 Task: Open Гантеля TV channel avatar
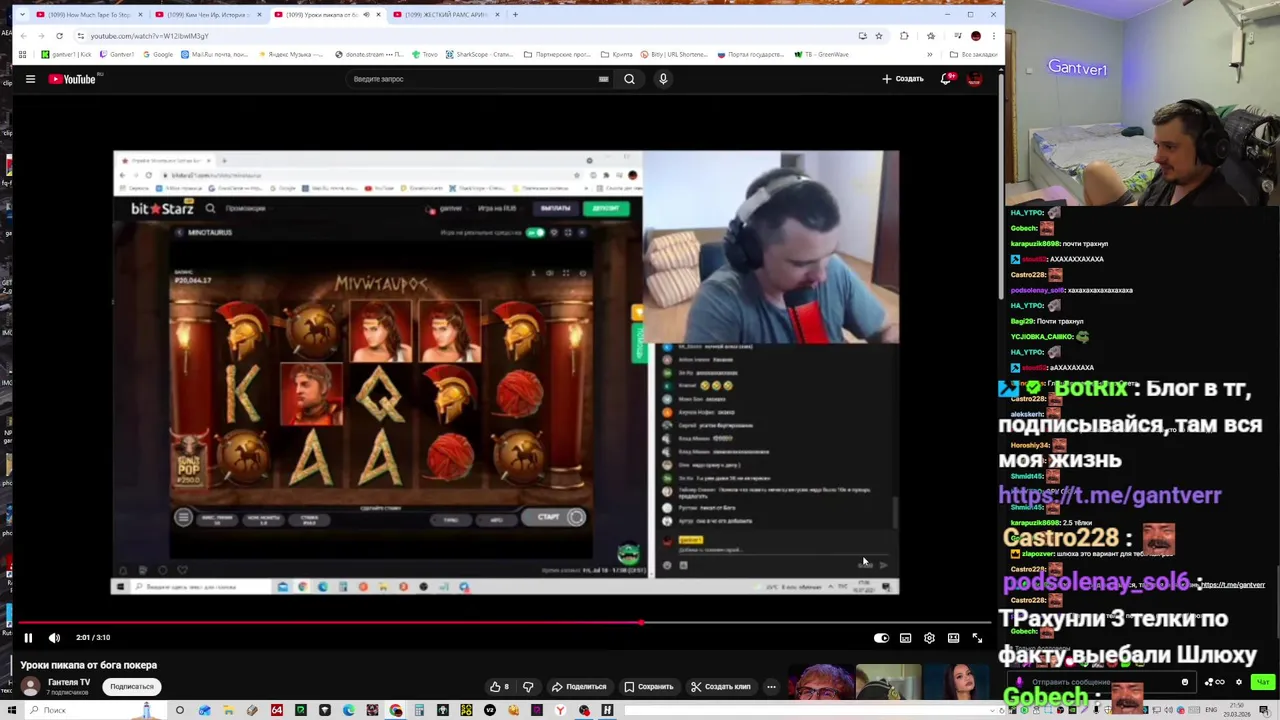[30, 687]
